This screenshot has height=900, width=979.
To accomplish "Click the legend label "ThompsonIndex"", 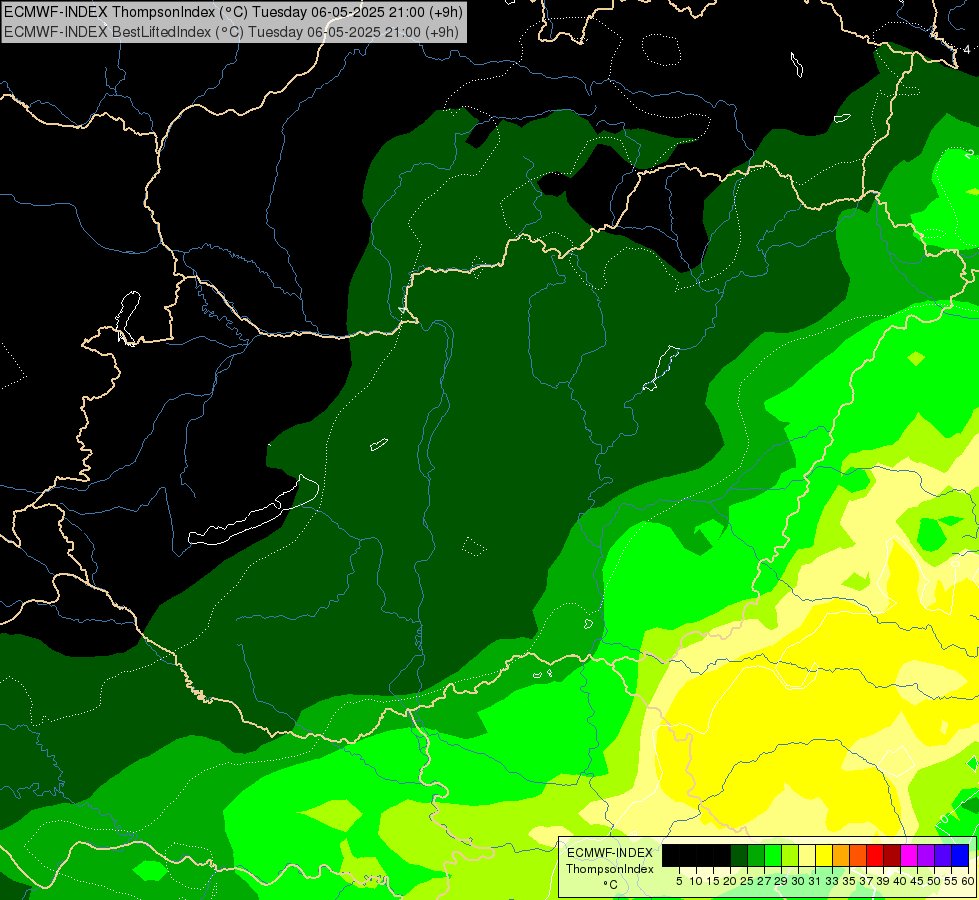I will [x=610, y=869].
